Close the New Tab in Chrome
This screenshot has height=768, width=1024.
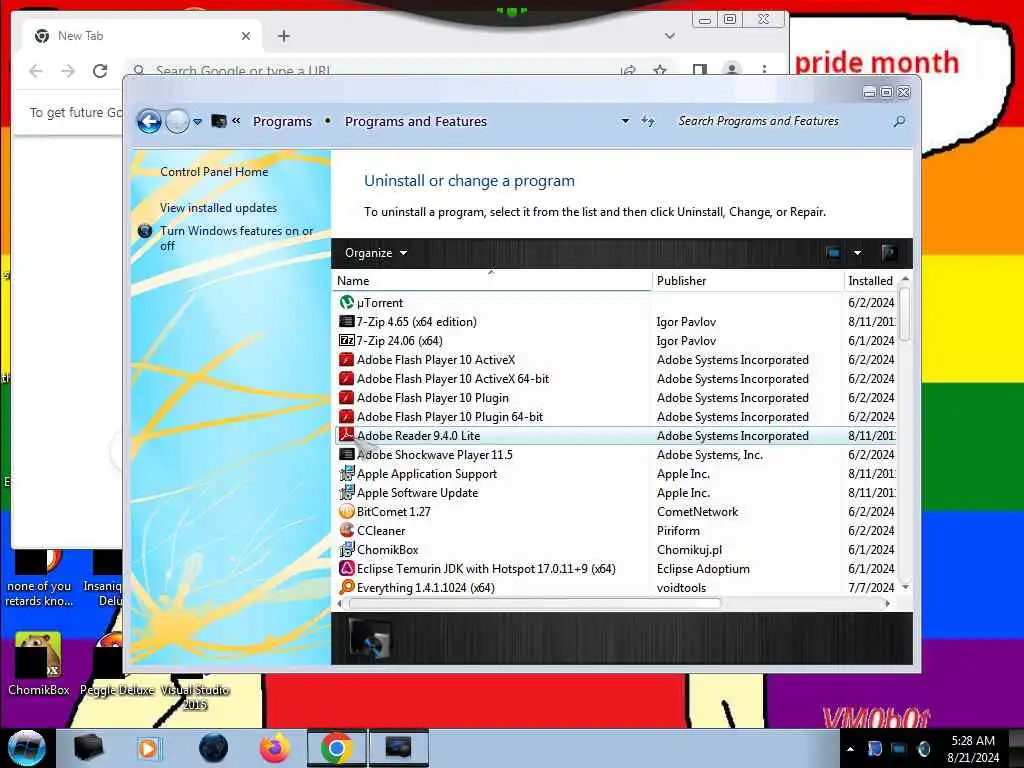(246, 36)
